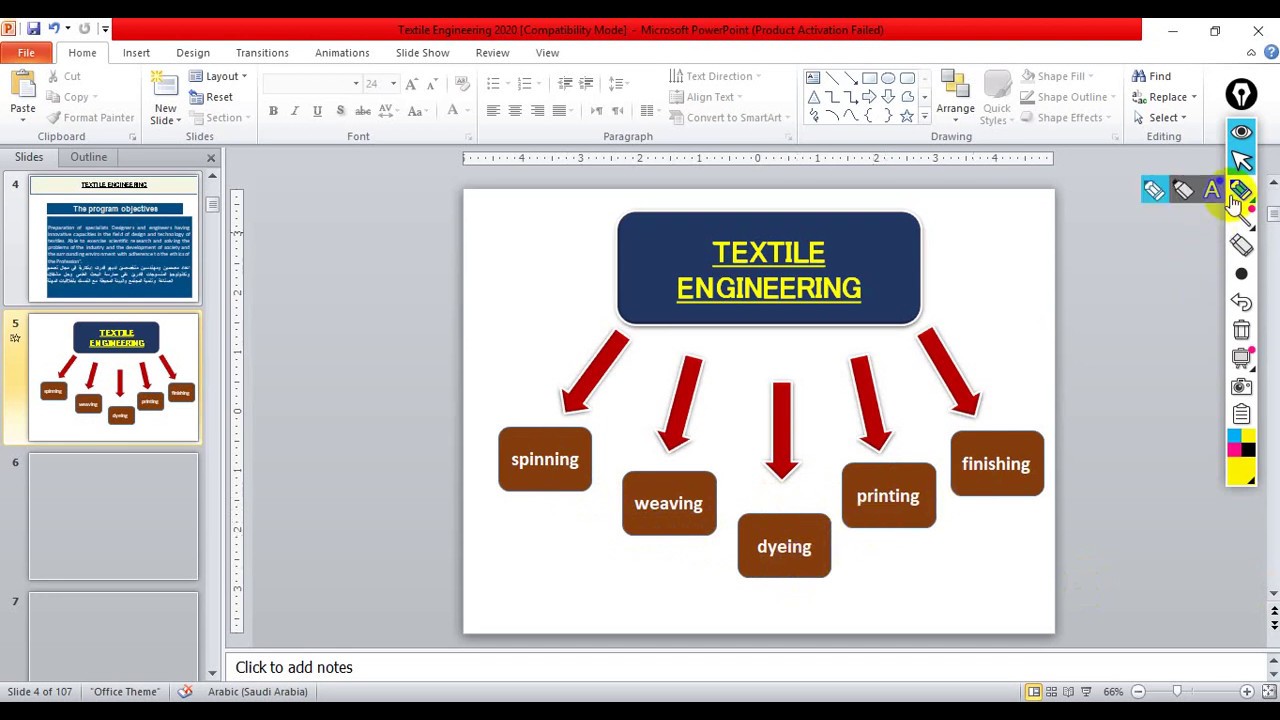Toggle Underline formatting

click(x=317, y=110)
